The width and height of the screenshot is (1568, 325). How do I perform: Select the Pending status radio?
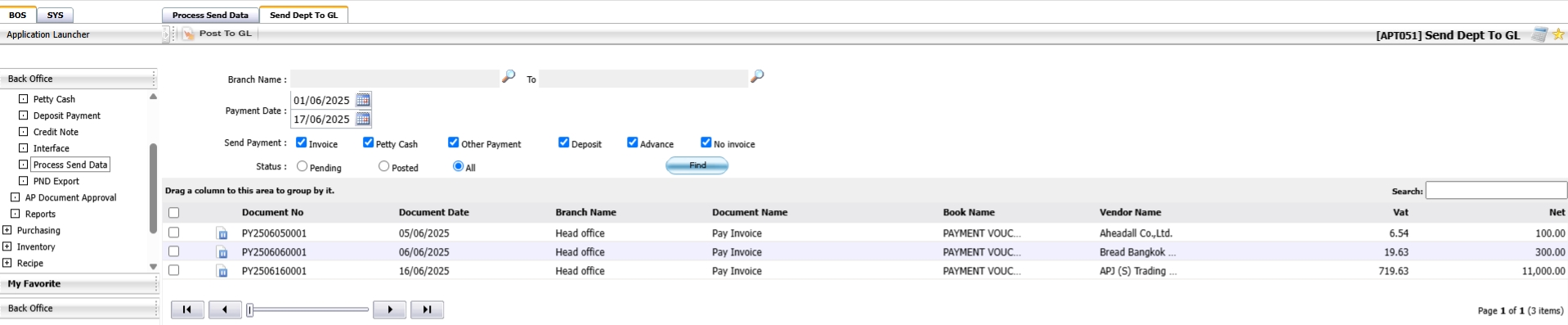pyautogui.click(x=302, y=166)
